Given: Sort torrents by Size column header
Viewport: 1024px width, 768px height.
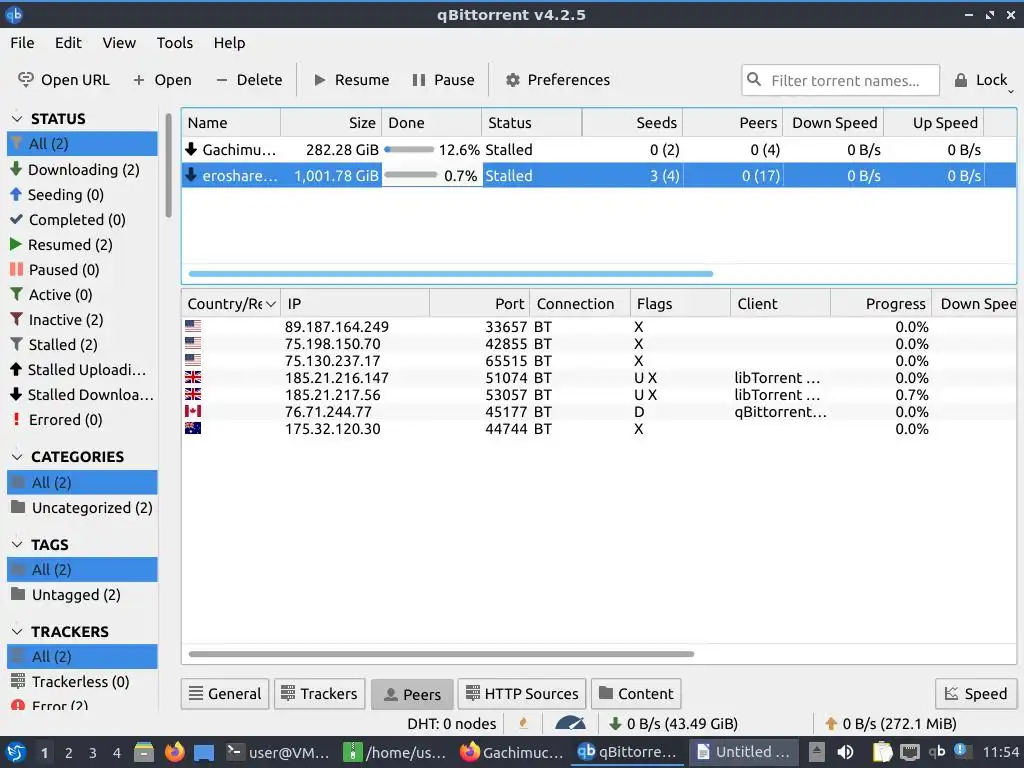Looking at the screenshot, I should click(x=331, y=122).
